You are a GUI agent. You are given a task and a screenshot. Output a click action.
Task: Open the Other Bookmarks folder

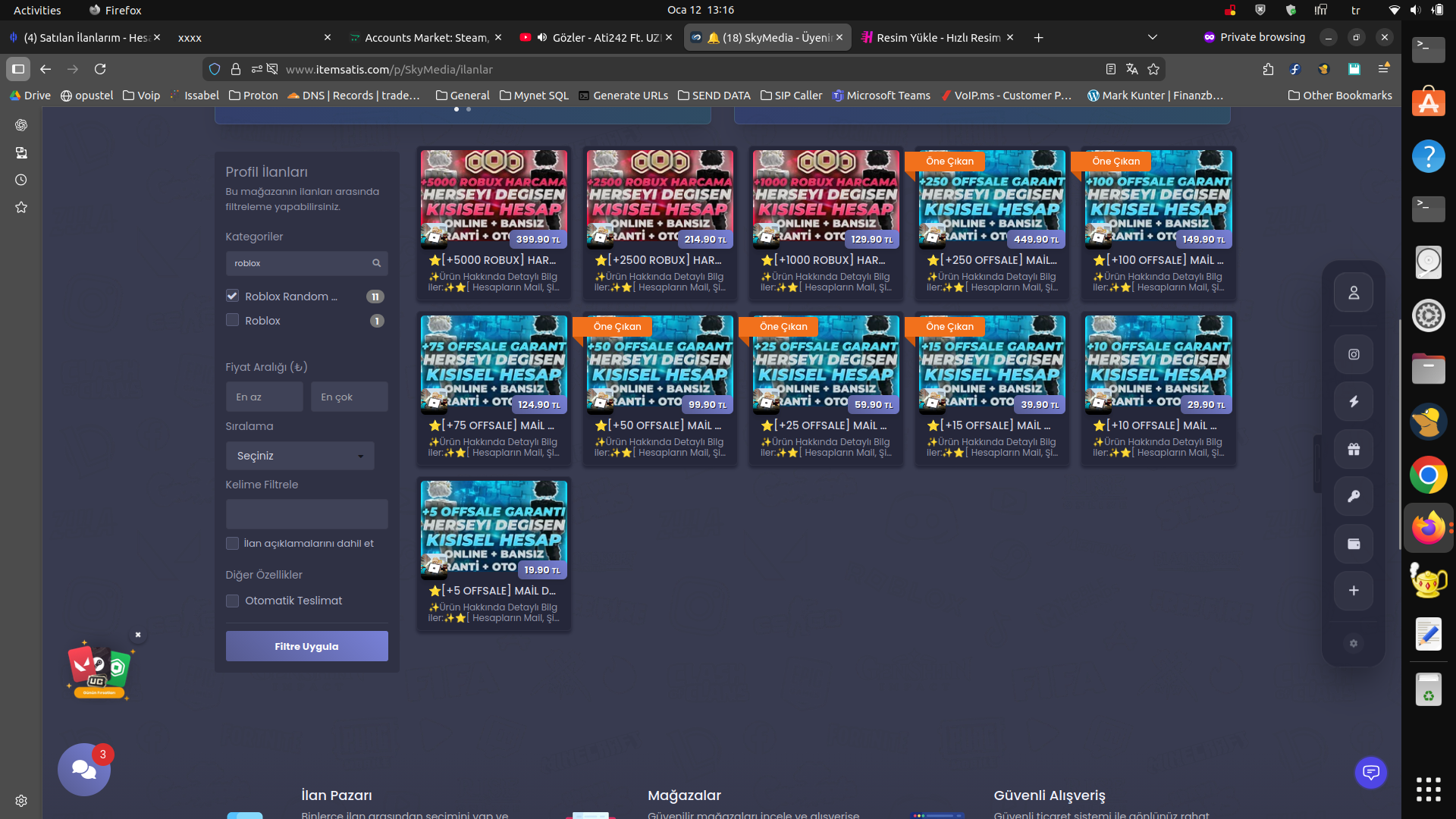click(1340, 96)
